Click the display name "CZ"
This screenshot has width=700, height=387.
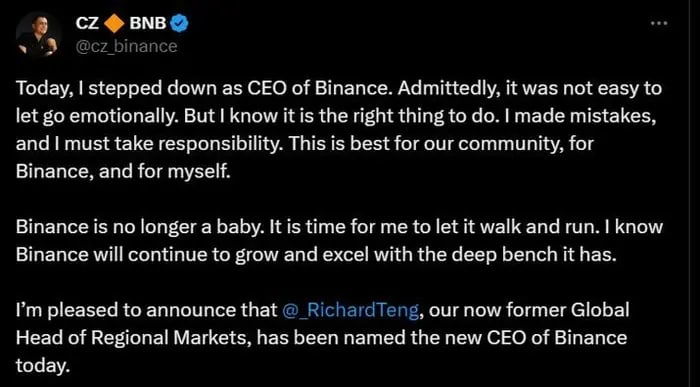click(x=87, y=23)
